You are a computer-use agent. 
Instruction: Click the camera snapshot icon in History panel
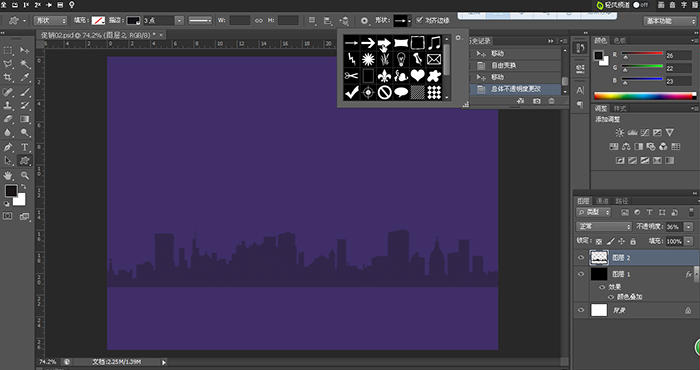click(537, 101)
